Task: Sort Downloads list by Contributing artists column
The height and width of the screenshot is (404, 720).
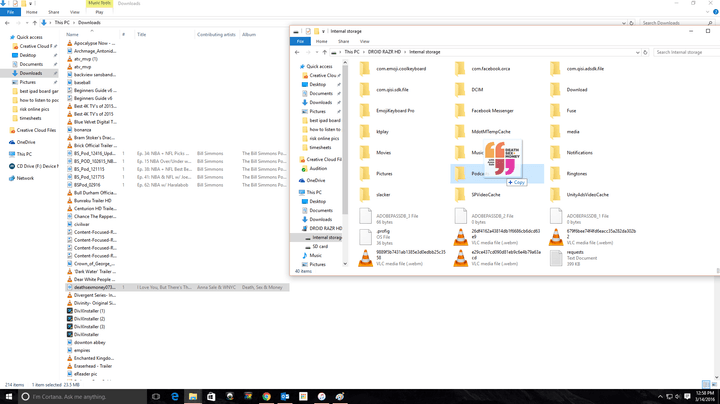Action: click(218, 34)
